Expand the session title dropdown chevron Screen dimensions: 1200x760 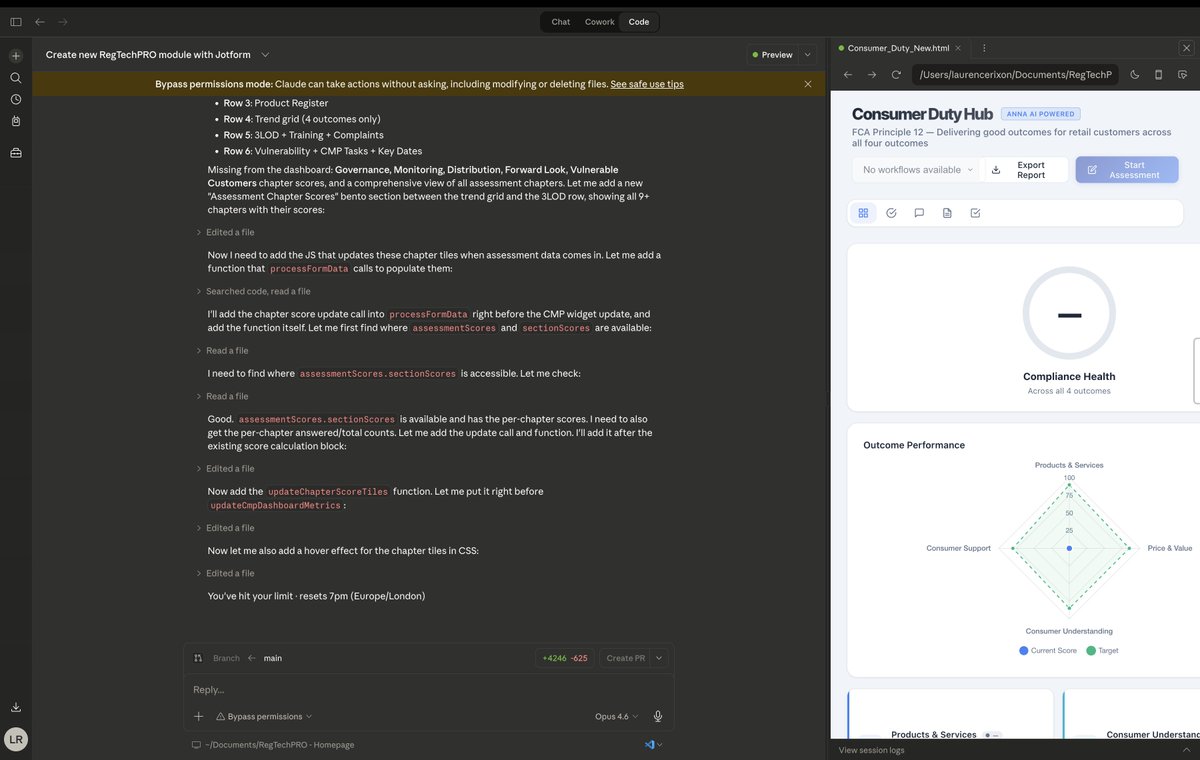tap(265, 55)
